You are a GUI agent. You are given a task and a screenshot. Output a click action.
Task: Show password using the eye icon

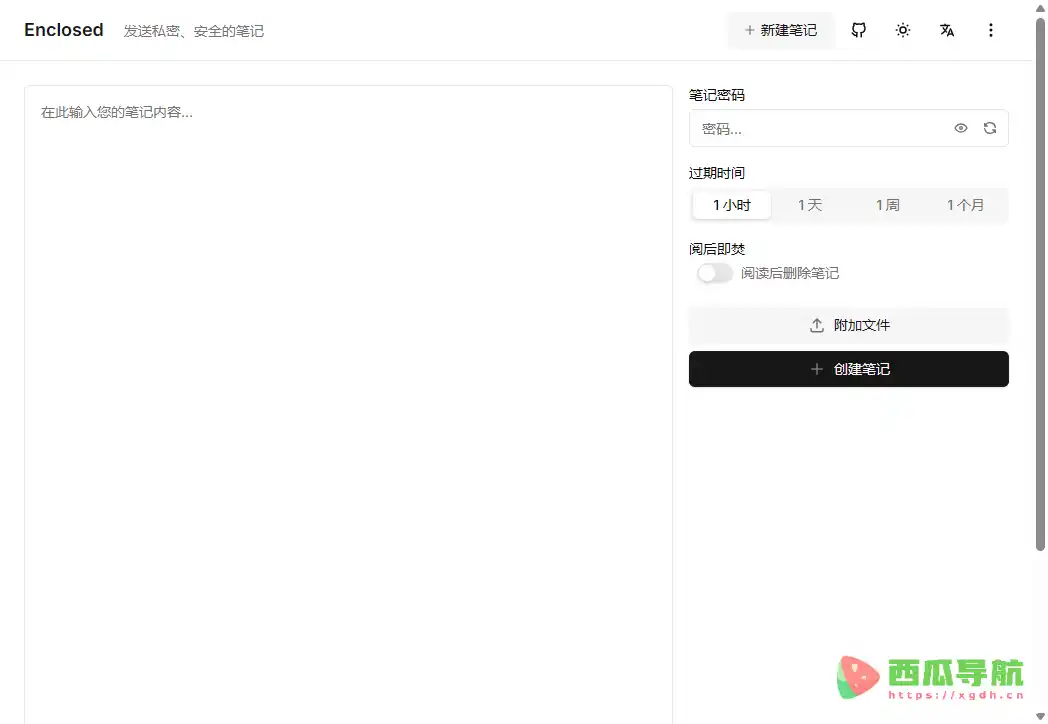click(960, 128)
